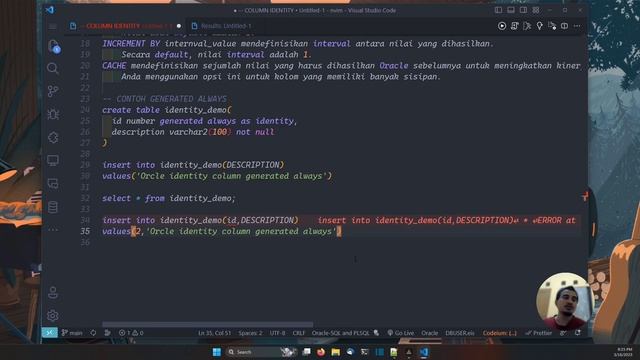Open the Accounts menu
Viewport: 640px width, 360px height.
pyautogui.click(x=53, y=292)
